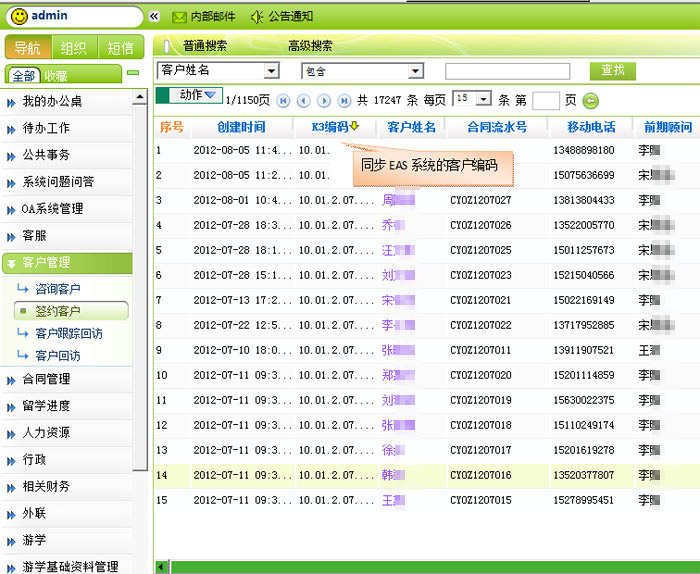Click arrow icon next to 外联
Viewport: 700px width, 574px height.
click(11, 515)
